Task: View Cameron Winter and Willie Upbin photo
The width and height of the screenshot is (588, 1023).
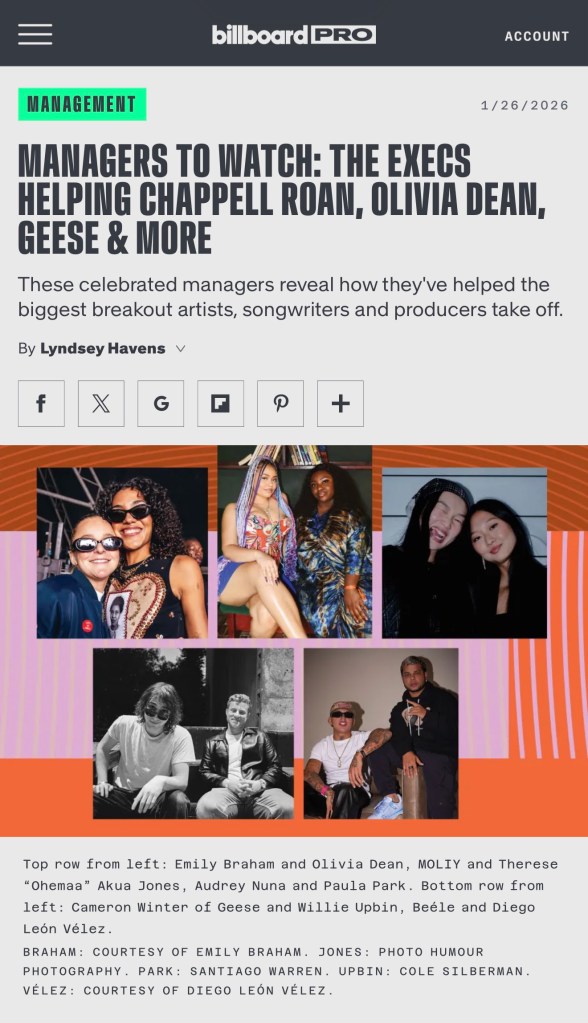Action: 193,733
